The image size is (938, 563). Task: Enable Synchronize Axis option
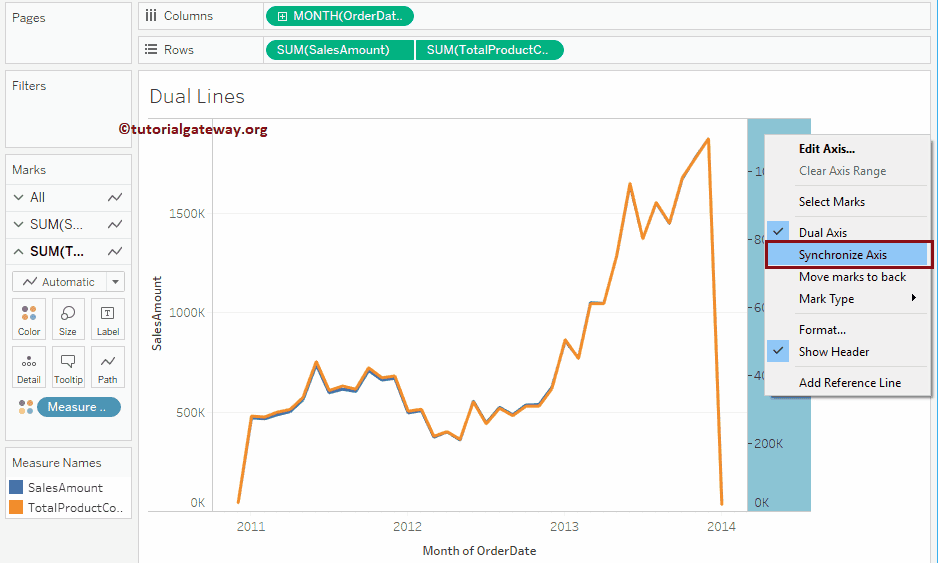pyautogui.click(x=842, y=255)
